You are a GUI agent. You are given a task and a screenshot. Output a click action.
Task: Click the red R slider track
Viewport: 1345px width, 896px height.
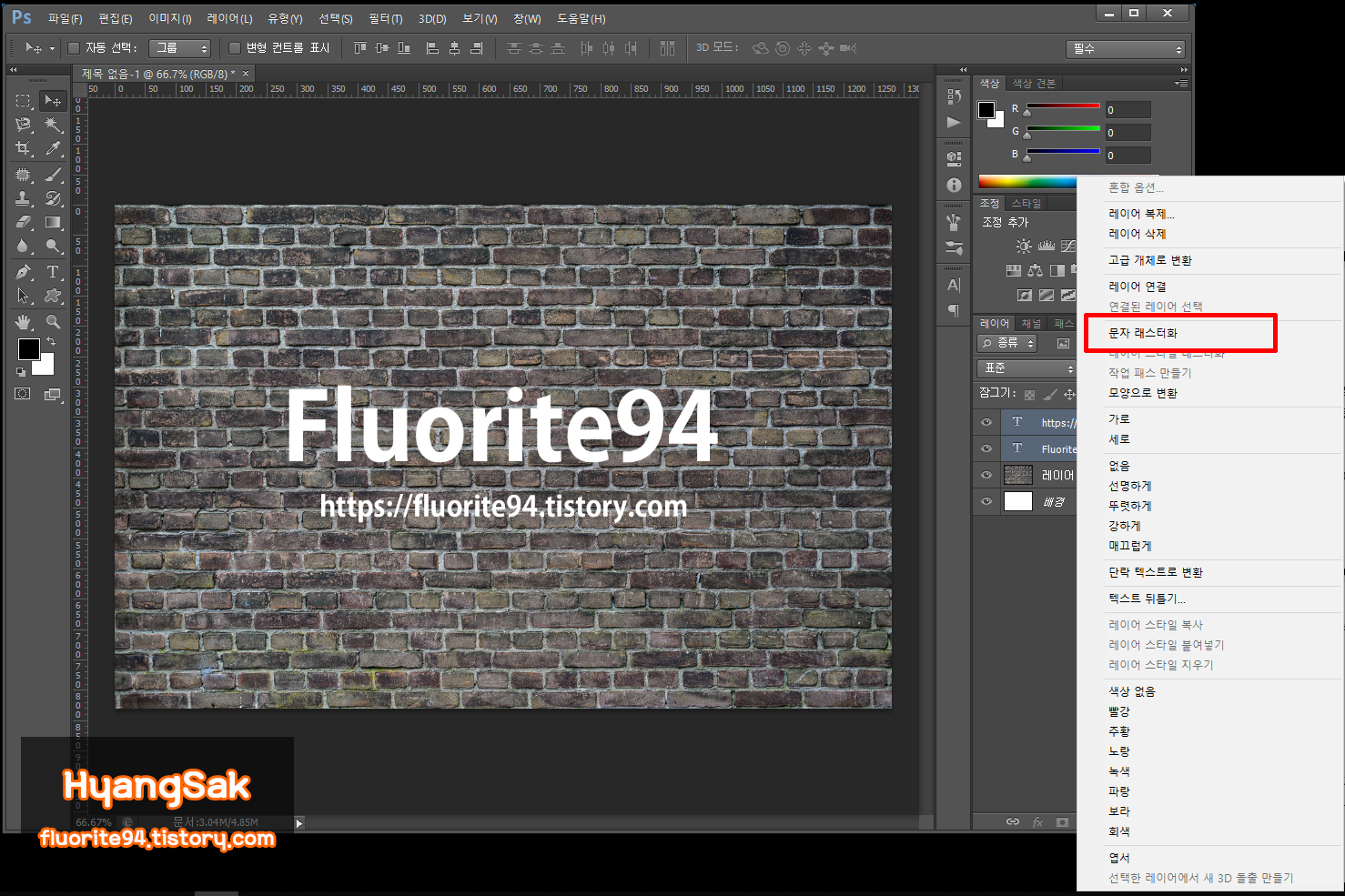pyautogui.click(x=1063, y=106)
